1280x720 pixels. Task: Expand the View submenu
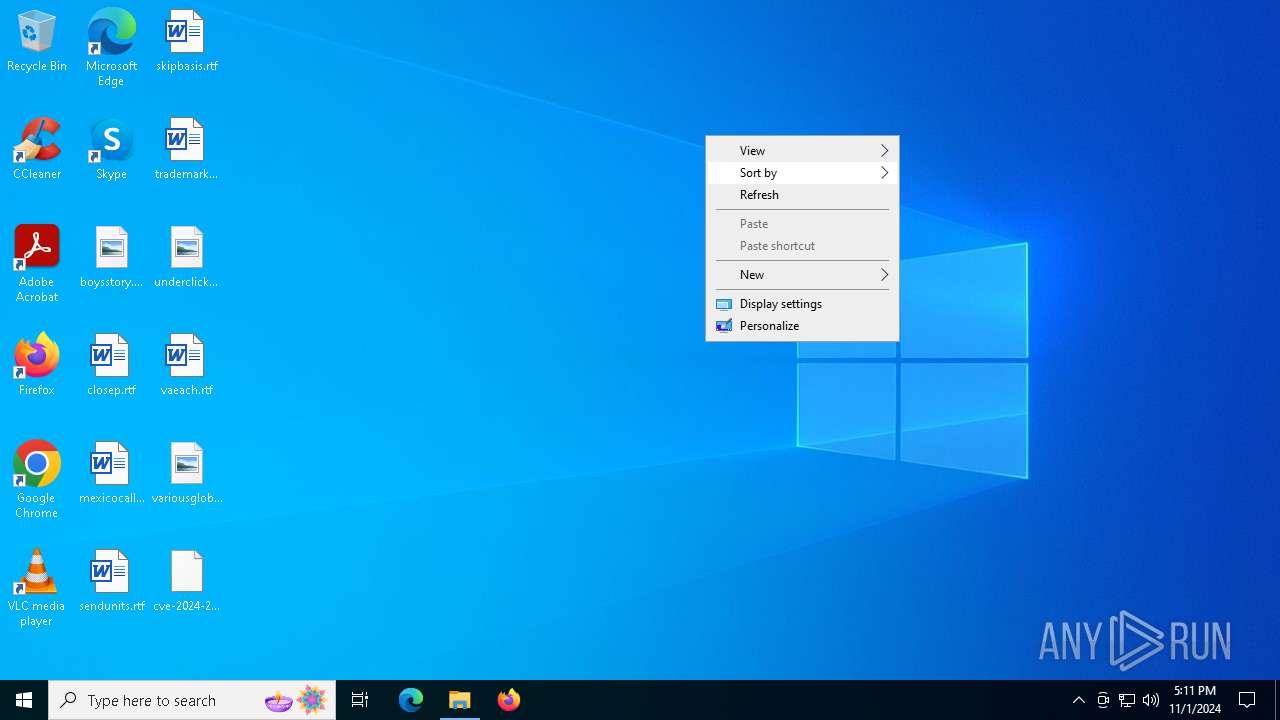[x=802, y=151]
